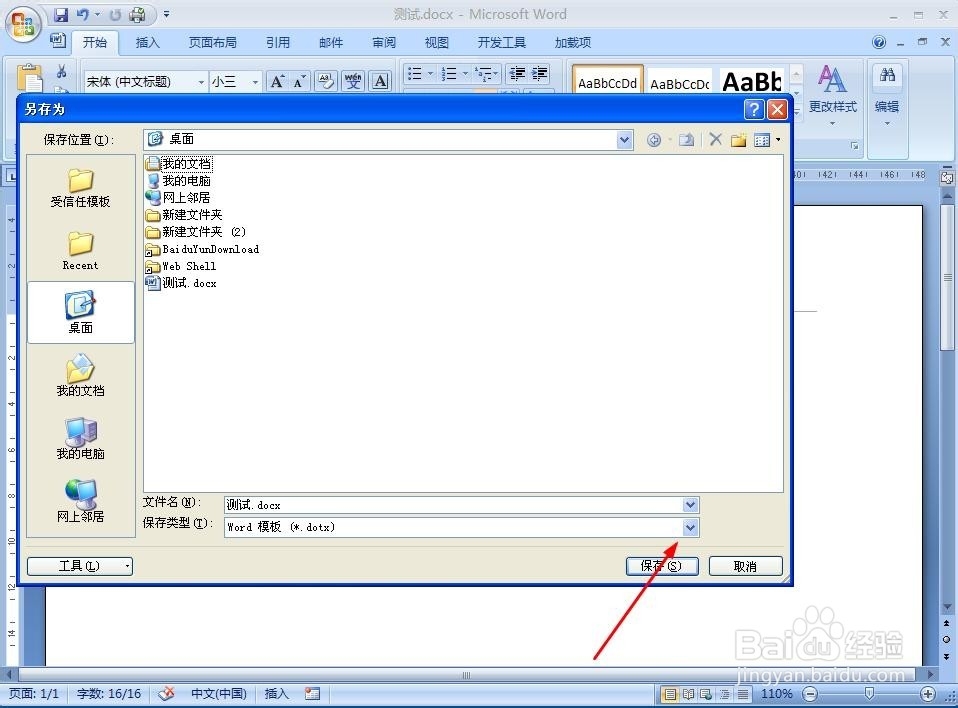Switch to the 引用 ribbon tab
The height and width of the screenshot is (708, 958).
(x=277, y=42)
